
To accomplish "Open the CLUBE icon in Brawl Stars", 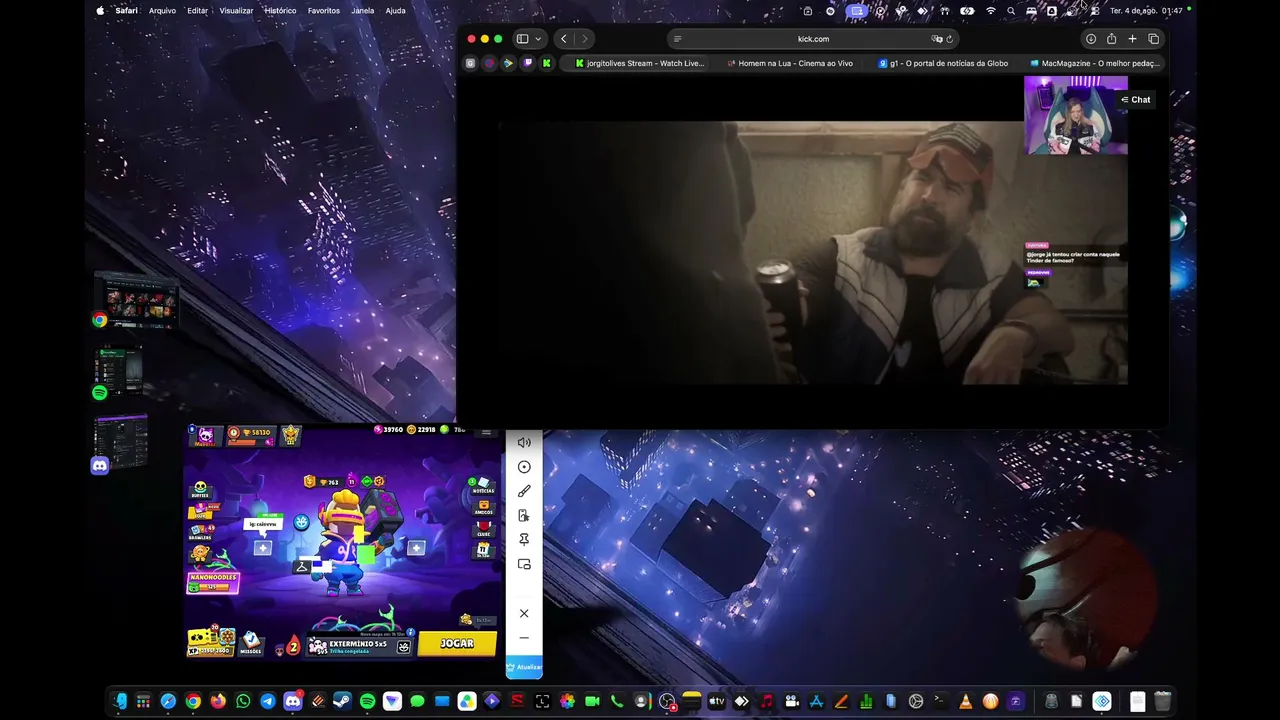I will tap(484, 528).
